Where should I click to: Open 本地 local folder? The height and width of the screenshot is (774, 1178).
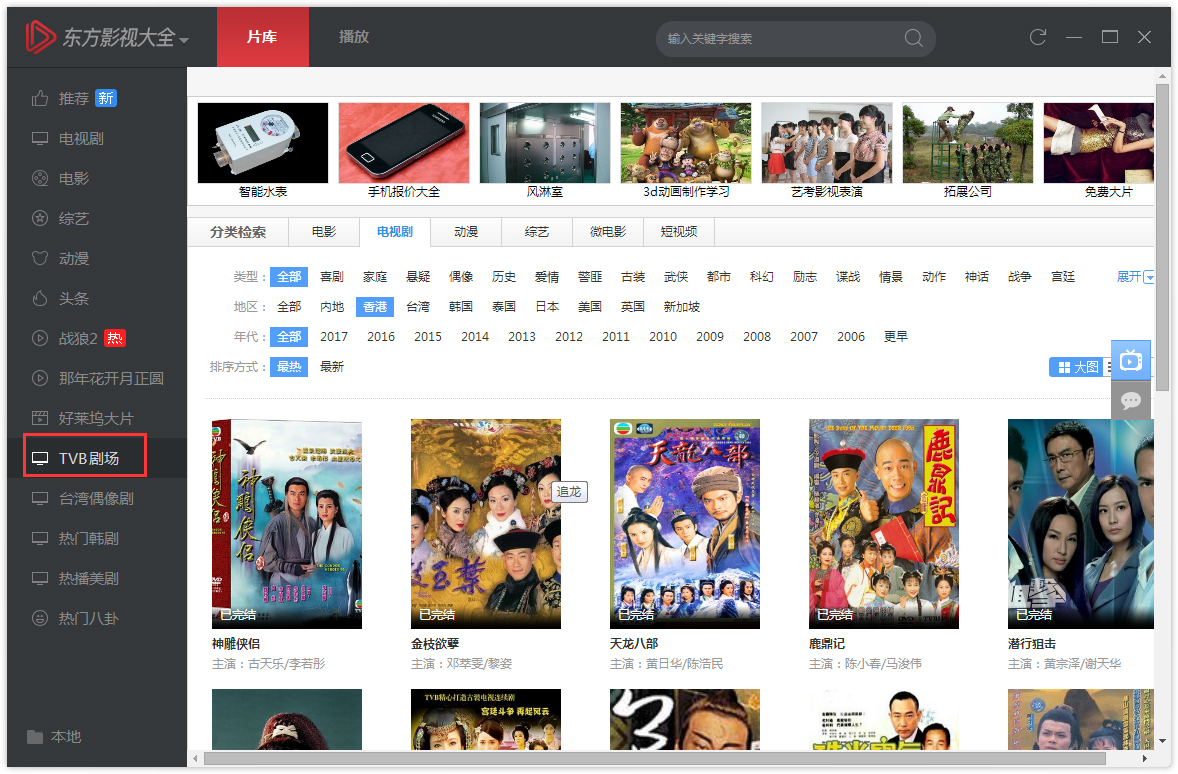[x=65, y=736]
